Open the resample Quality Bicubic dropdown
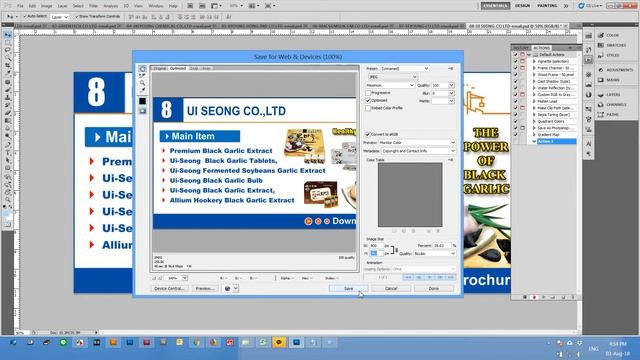Image resolution: width=640 pixels, height=360 pixels. click(434, 254)
